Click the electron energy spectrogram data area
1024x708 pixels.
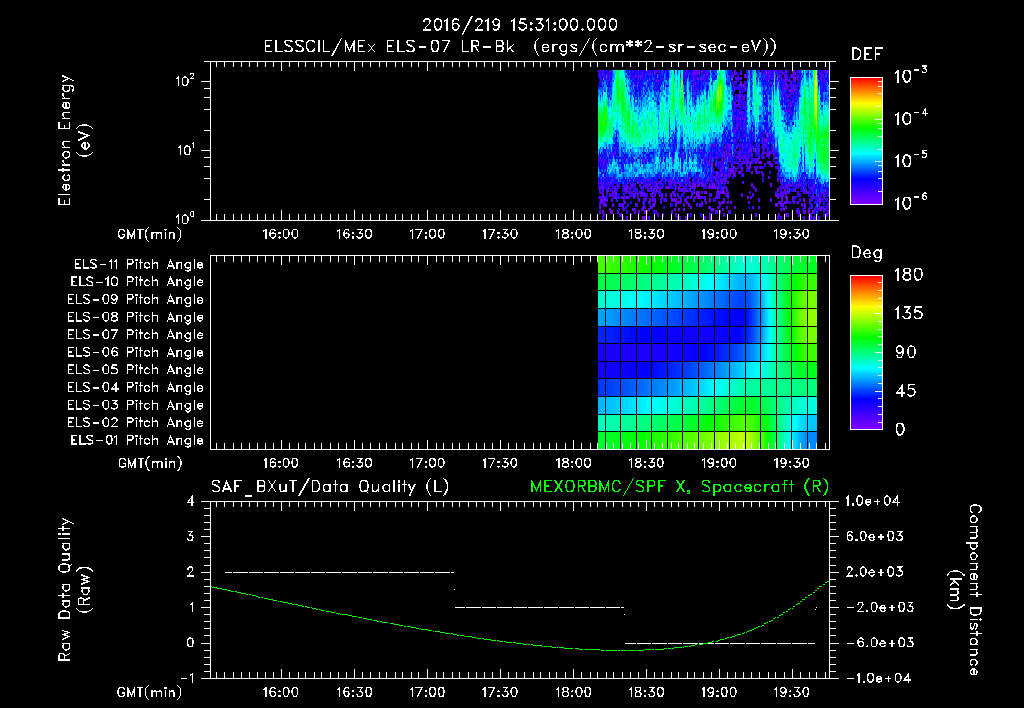pyautogui.click(x=713, y=144)
